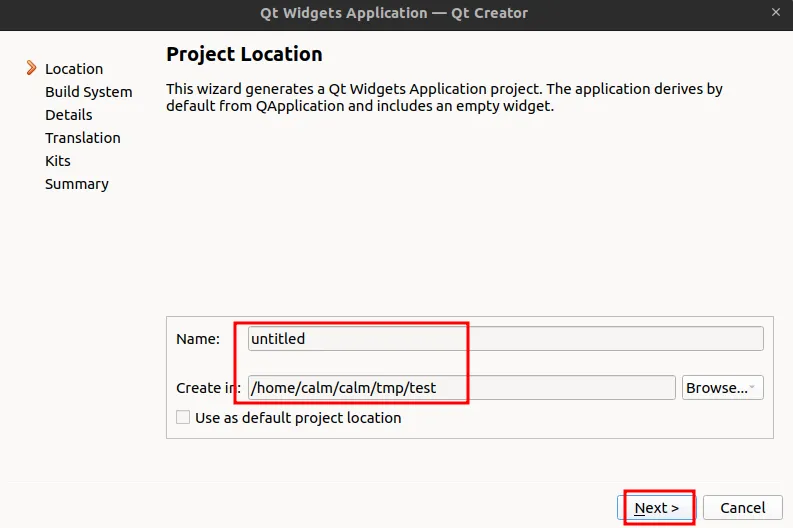The width and height of the screenshot is (793, 528).
Task: Close the Qt Creator wizard window
Action: pos(776,12)
